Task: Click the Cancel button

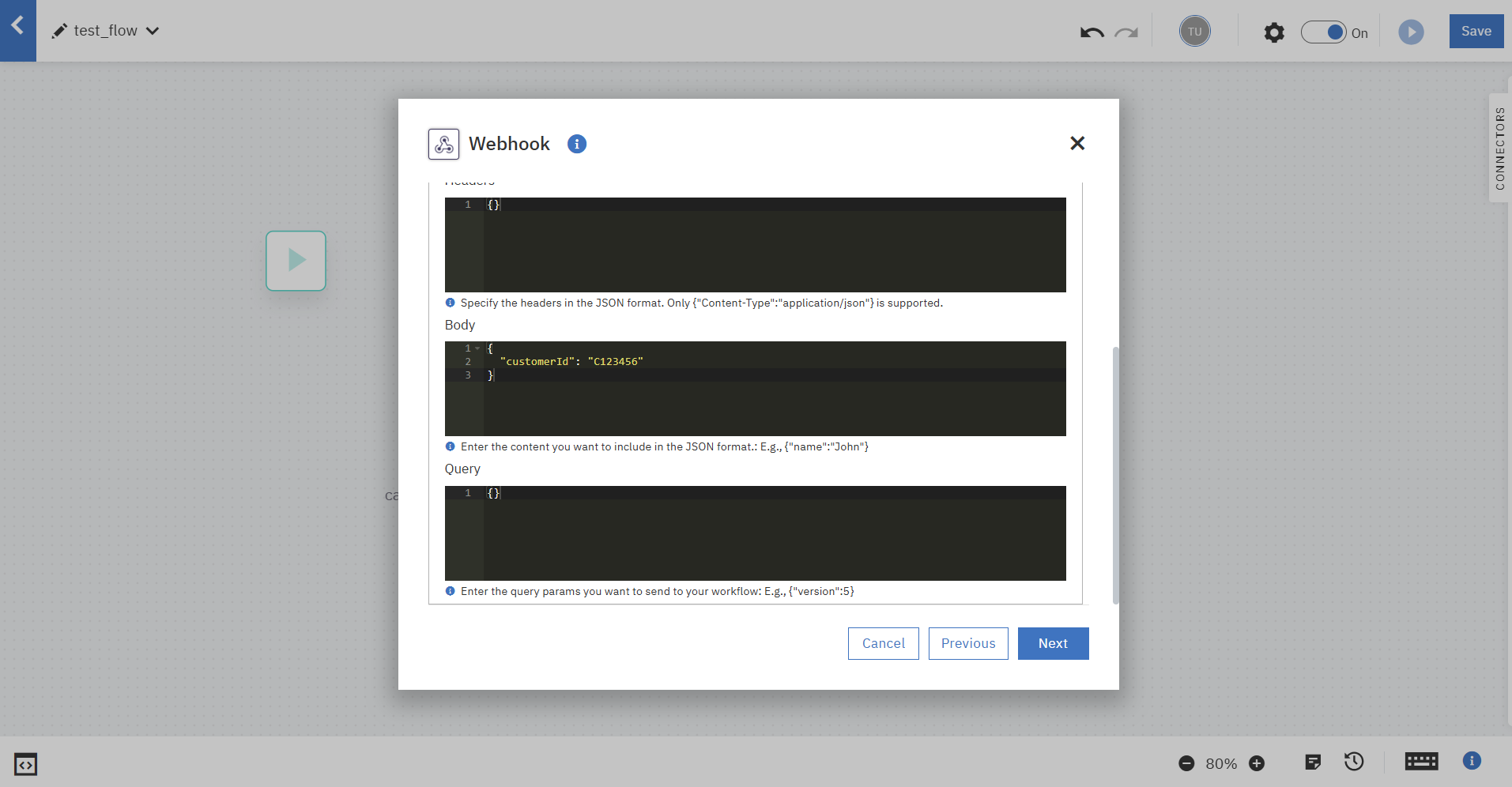Action: click(x=883, y=643)
